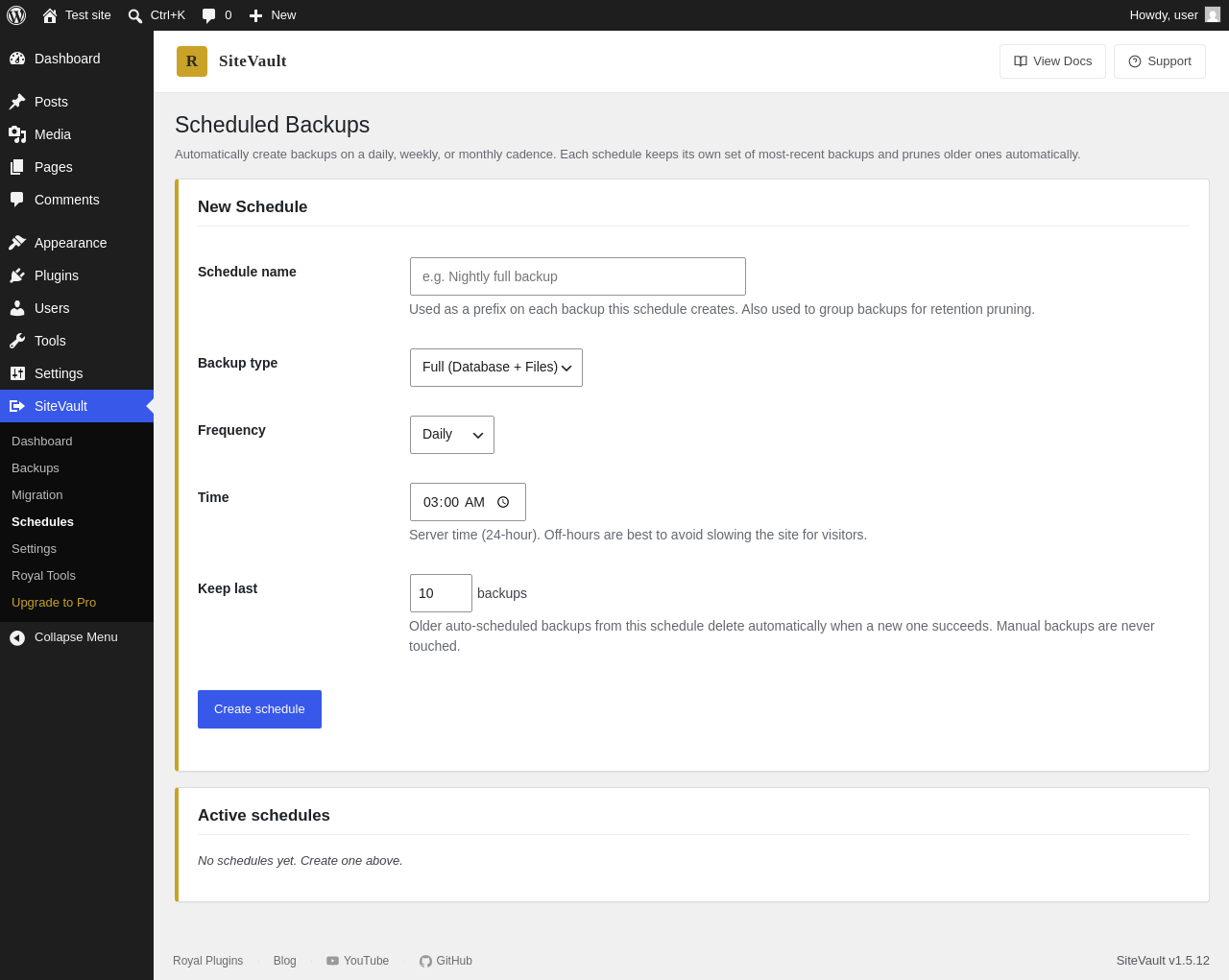Click the question mark Support icon
The height and width of the screenshot is (980, 1229).
[1135, 61]
